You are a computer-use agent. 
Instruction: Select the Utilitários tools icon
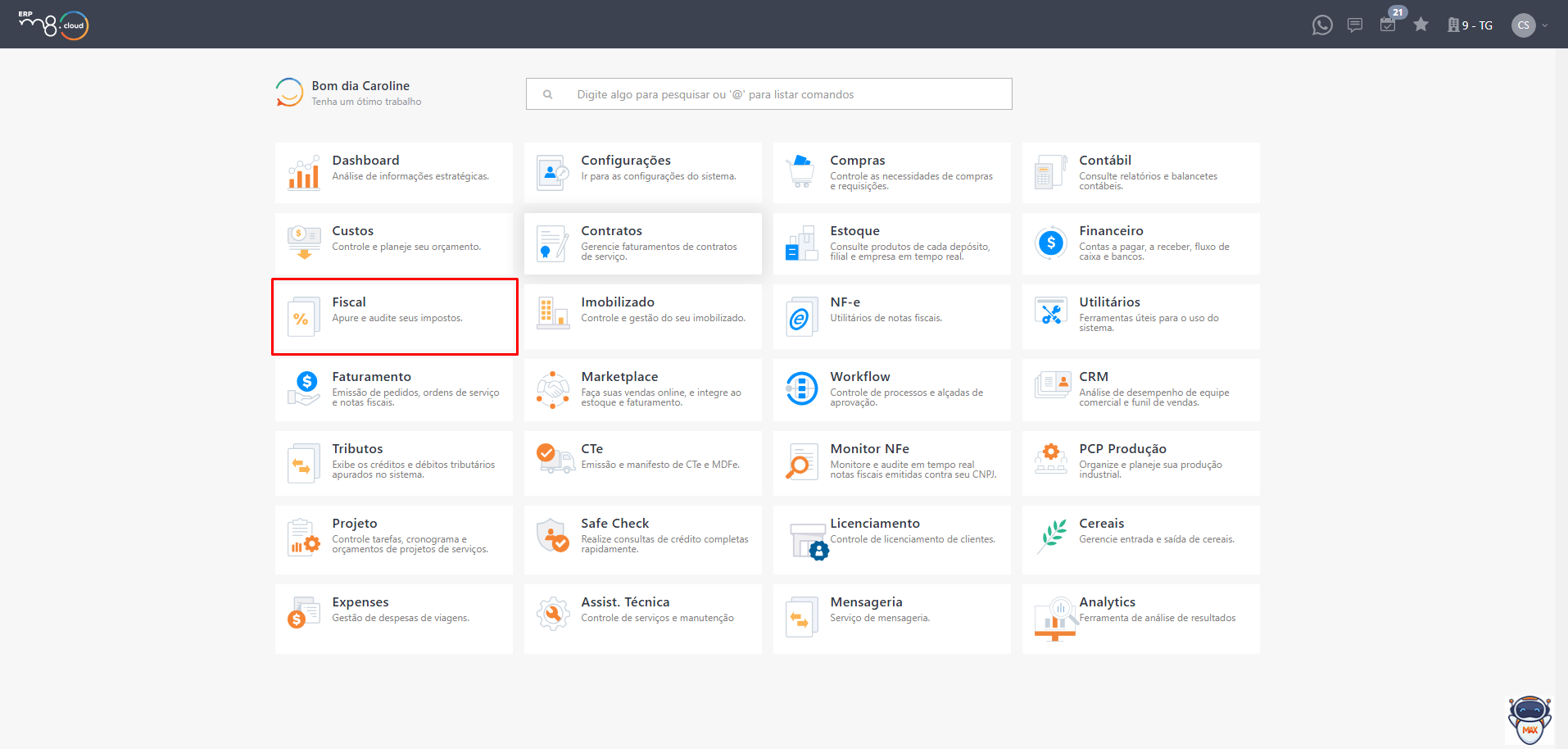pyautogui.click(x=1051, y=312)
